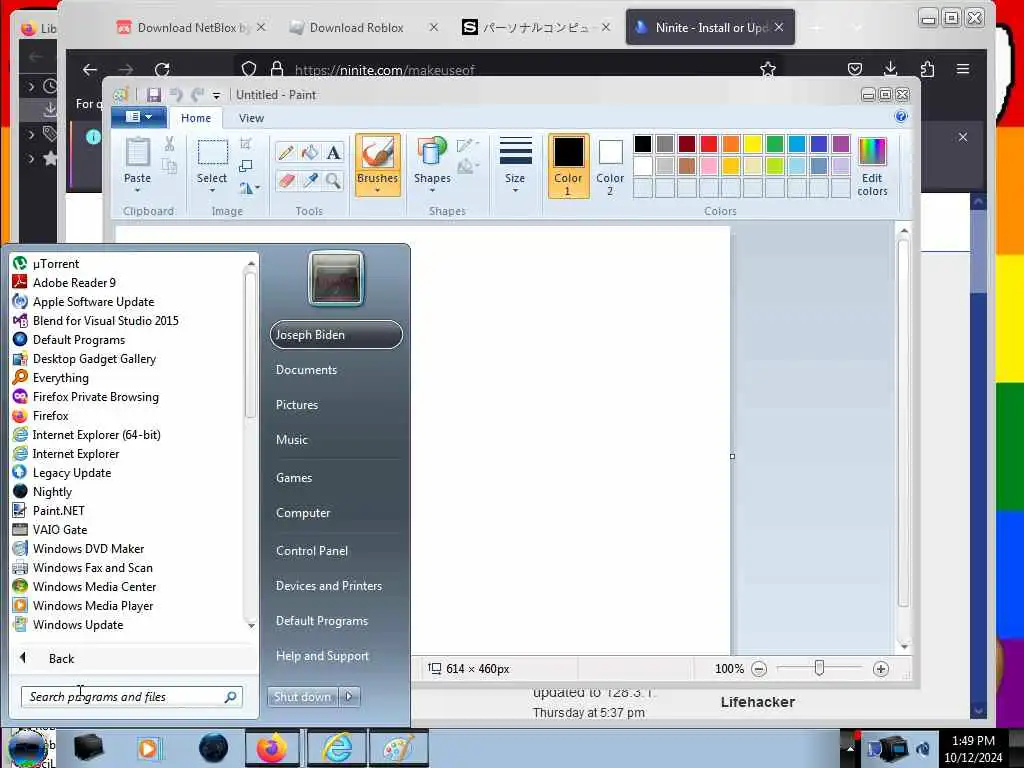Click the Paint zoom in plus button
This screenshot has width=1024, height=768.
tap(880, 669)
